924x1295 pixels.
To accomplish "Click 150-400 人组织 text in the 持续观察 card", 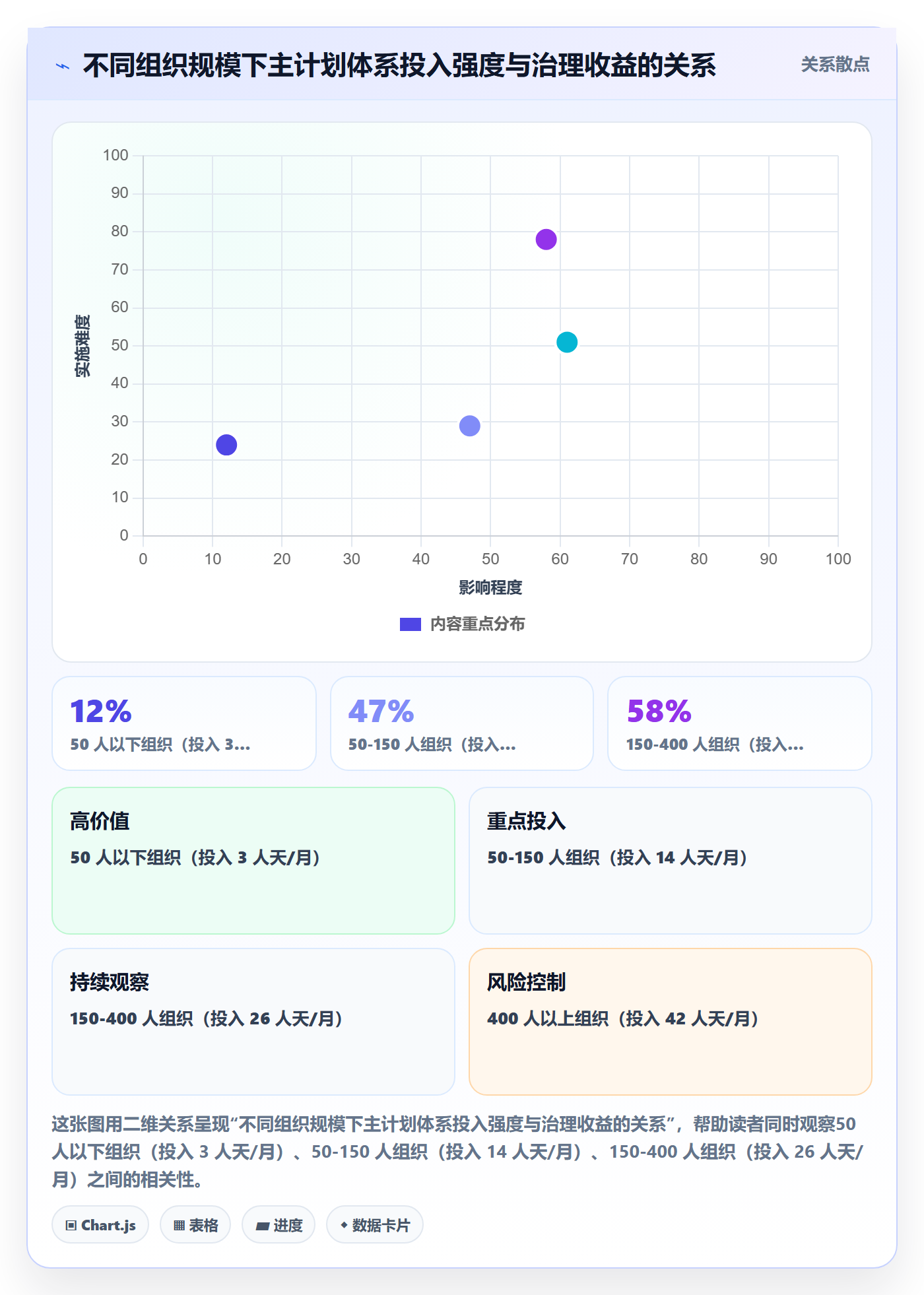I will coord(206,1018).
